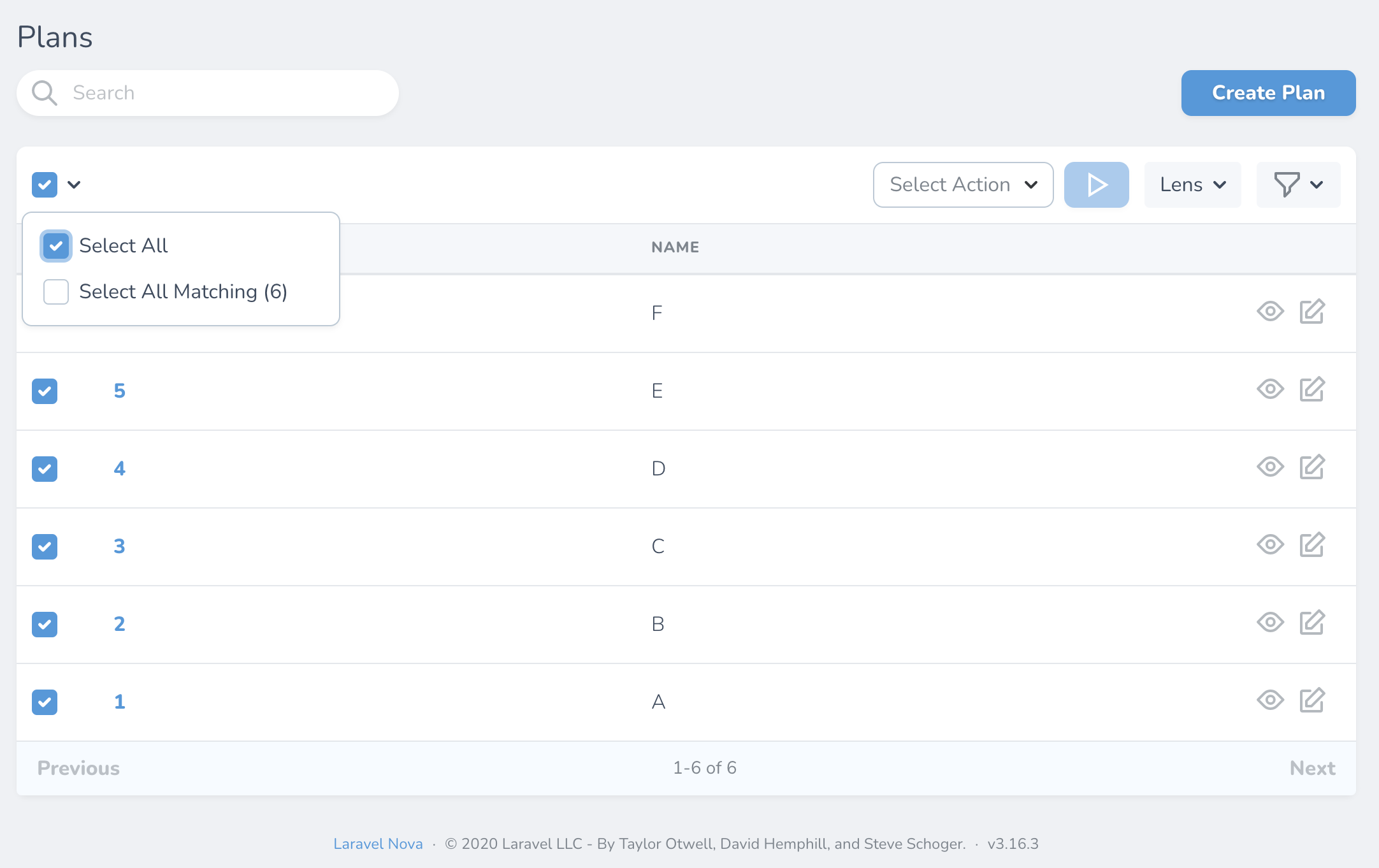
Task: Open the Lens dropdown
Action: tap(1192, 185)
